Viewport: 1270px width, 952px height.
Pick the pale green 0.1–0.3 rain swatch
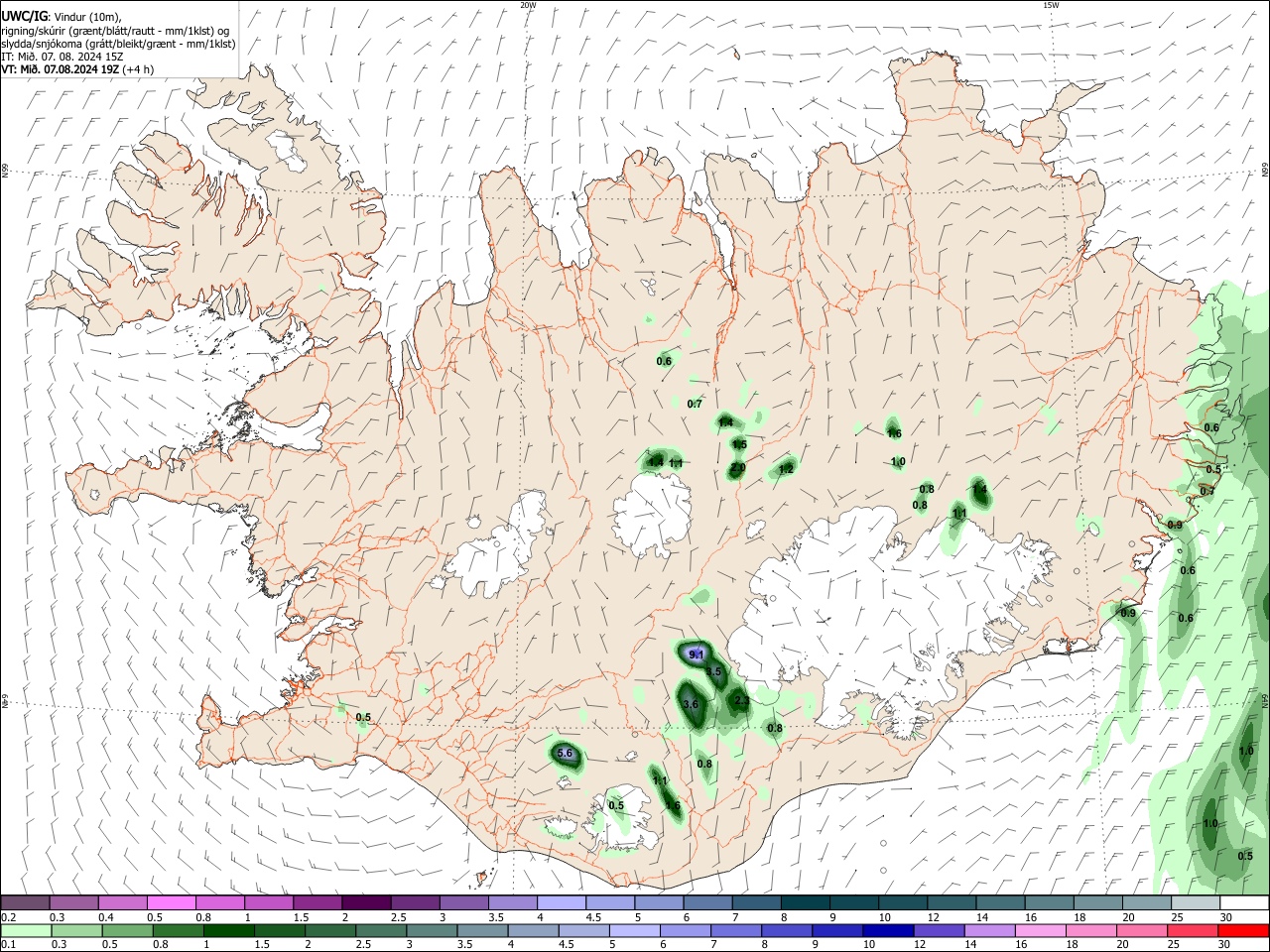click(26, 931)
